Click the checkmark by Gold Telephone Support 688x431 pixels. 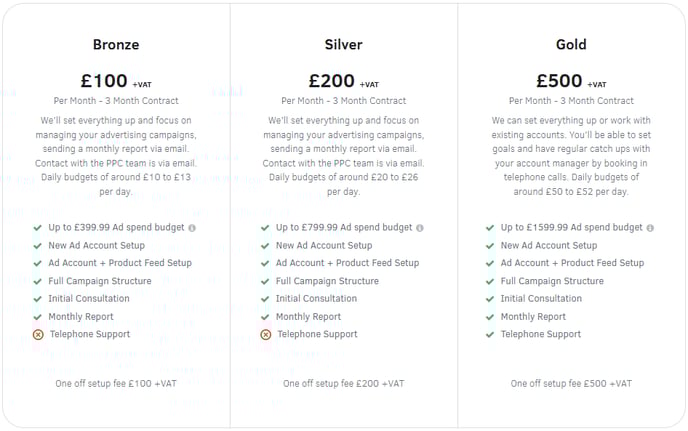click(490, 335)
